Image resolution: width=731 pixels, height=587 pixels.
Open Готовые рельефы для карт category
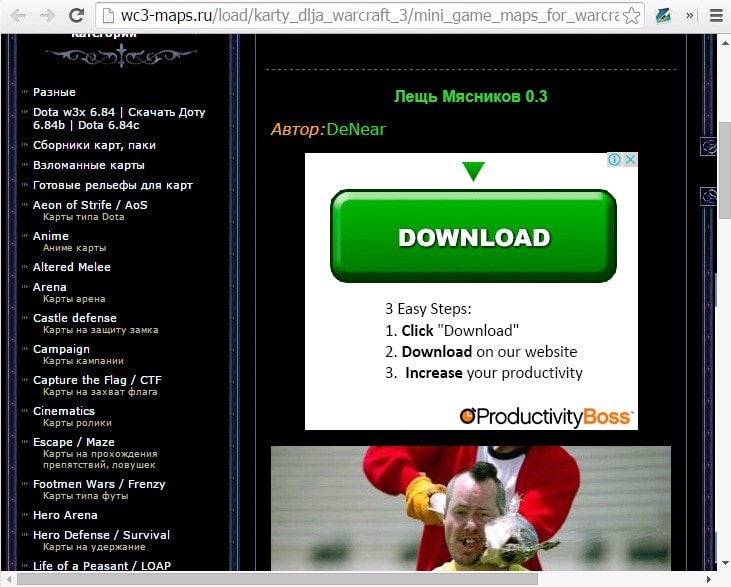coord(112,186)
